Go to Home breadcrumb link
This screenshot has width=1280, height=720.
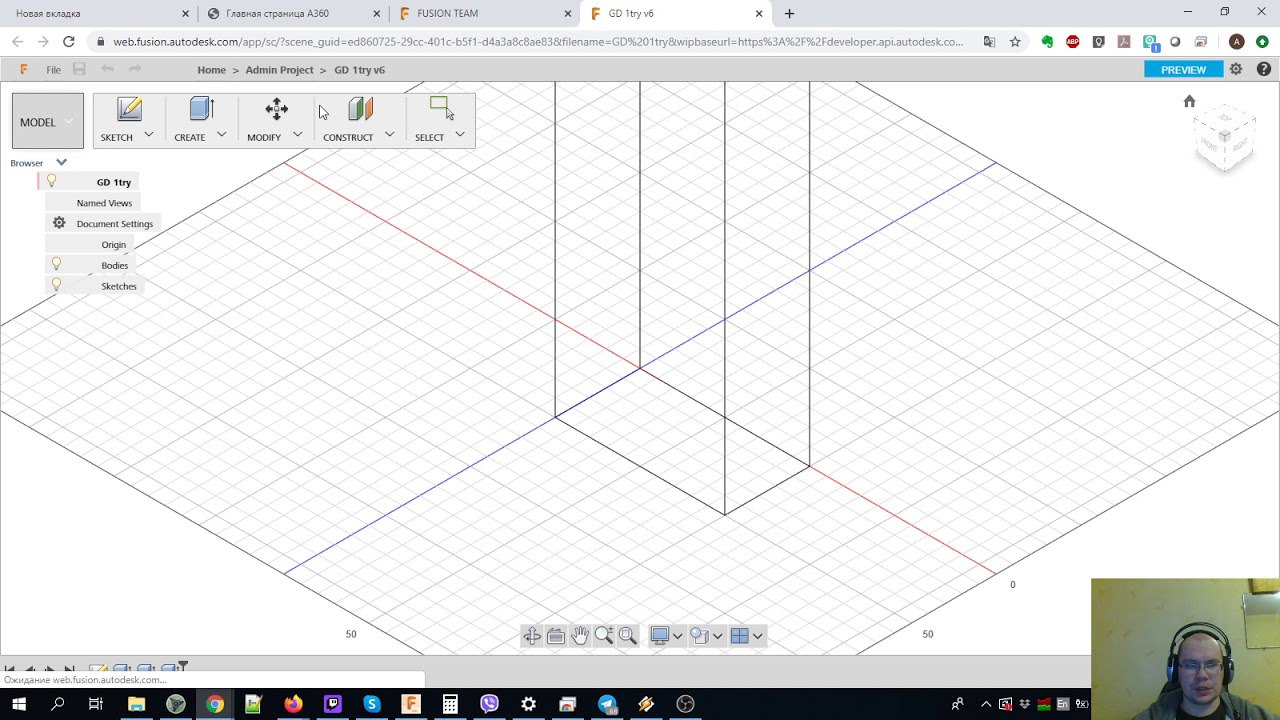tap(211, 70)
